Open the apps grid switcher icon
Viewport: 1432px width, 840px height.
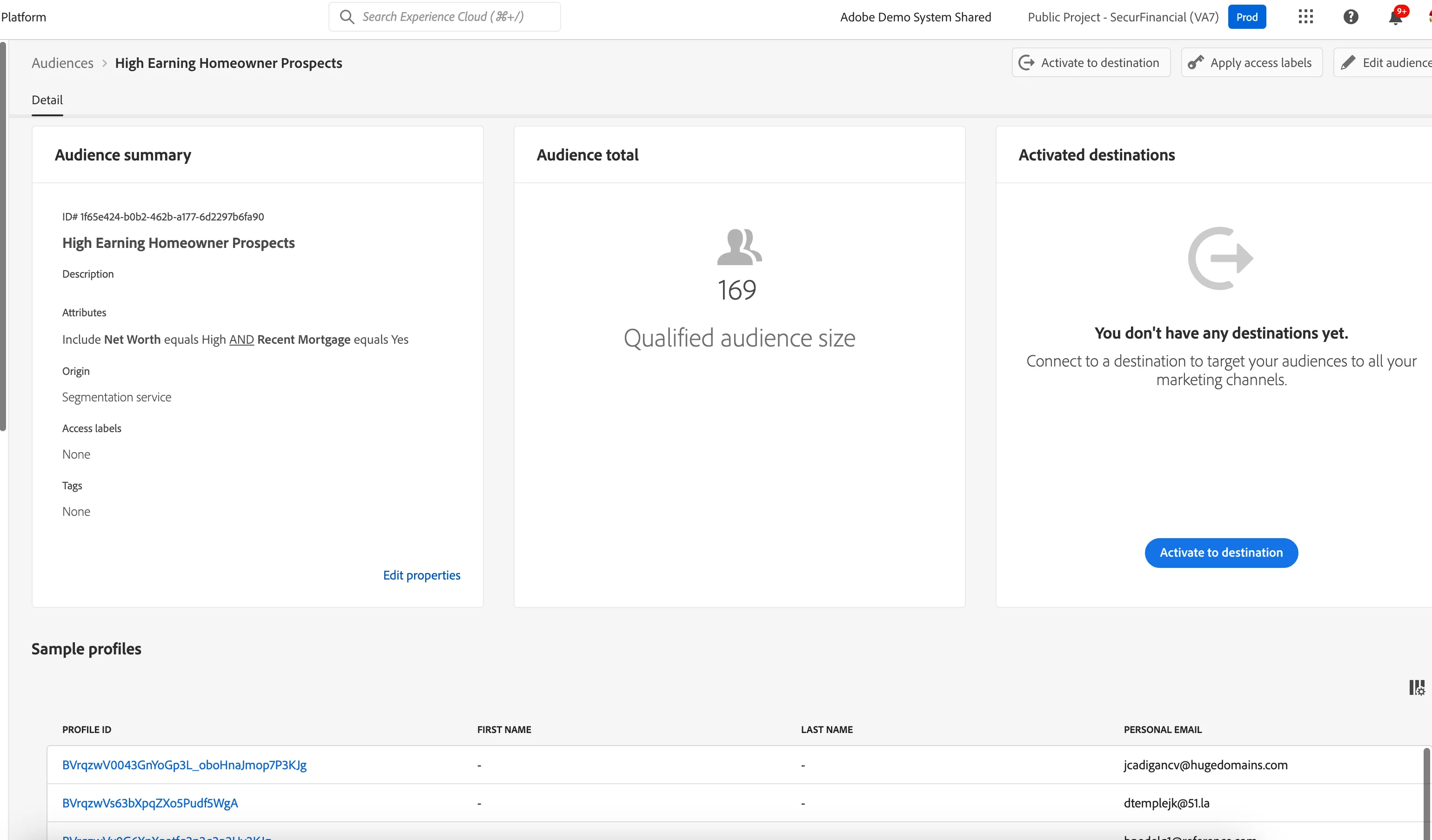pyautogui.click(x=1305, y=17)
